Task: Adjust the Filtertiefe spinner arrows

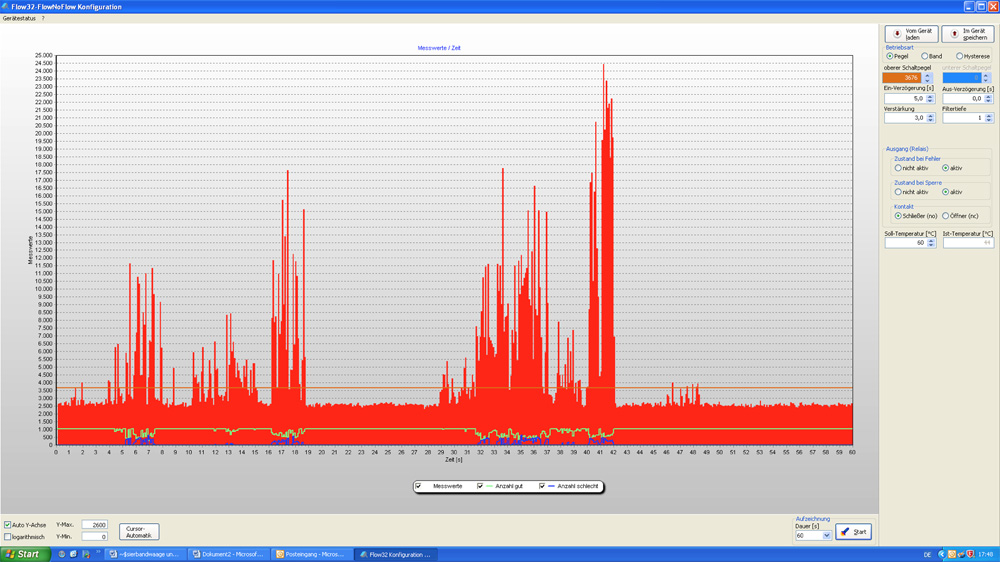Action: point(989,118)
